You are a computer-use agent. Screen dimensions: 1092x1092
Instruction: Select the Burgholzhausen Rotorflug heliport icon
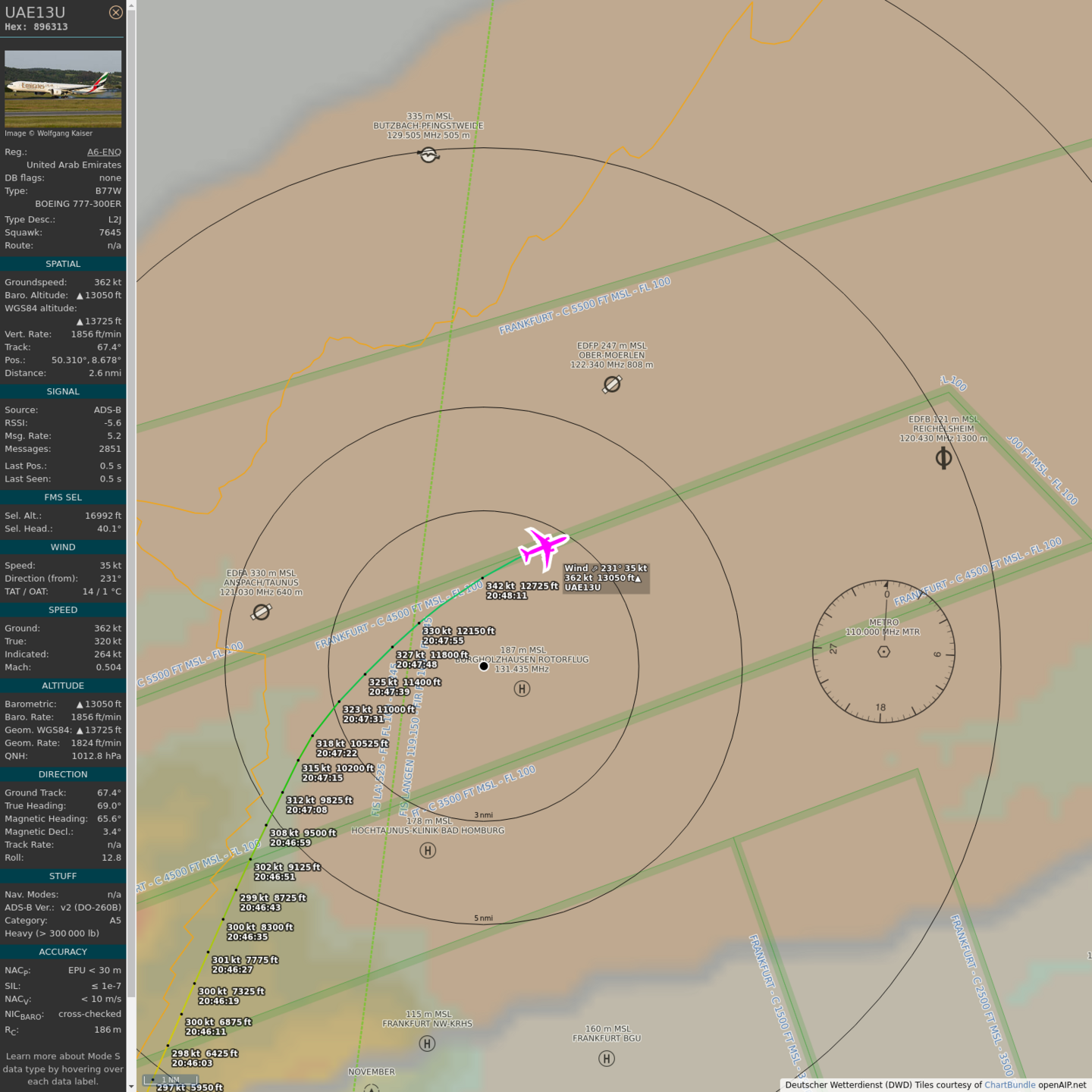pos(522,689)
